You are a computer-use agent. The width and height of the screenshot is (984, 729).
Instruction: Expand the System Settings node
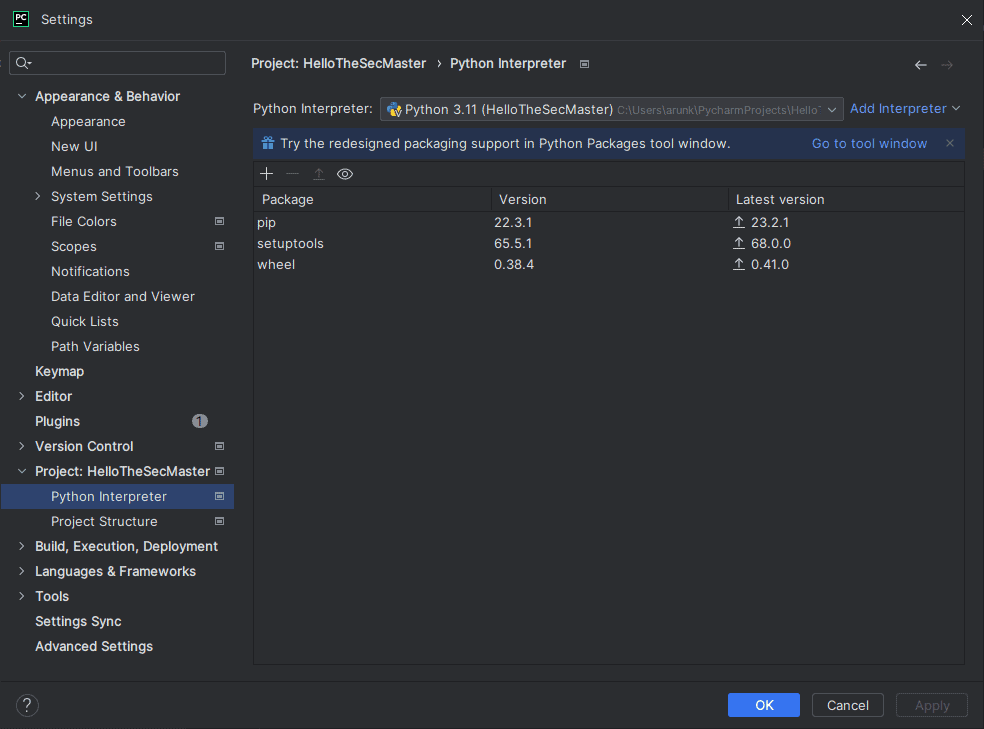point(38,196)
